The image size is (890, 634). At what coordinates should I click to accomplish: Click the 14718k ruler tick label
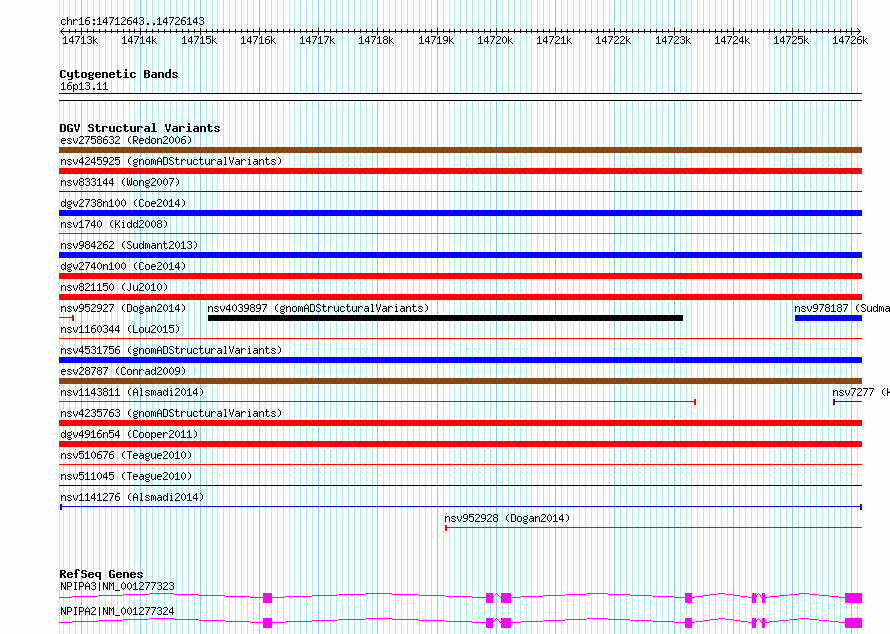(x=376, y=40)
